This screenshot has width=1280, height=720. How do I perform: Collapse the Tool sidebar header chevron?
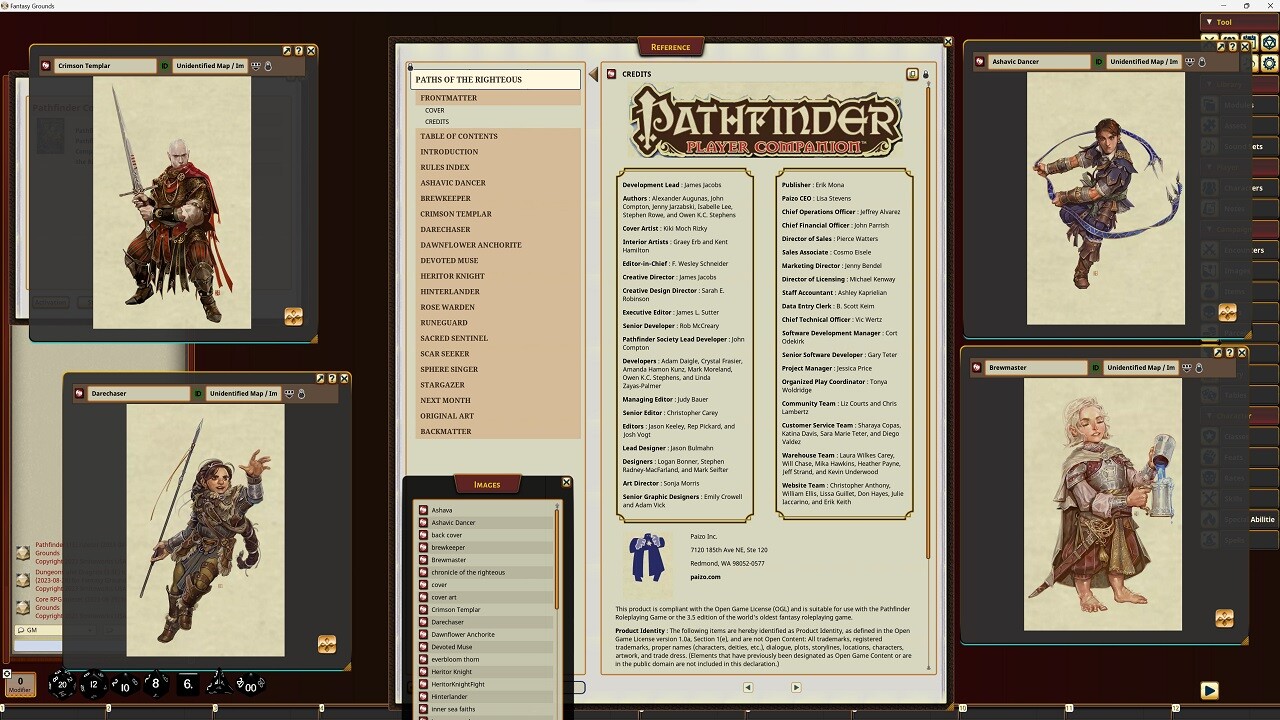pyautogui.click(x=1210, y=21)
